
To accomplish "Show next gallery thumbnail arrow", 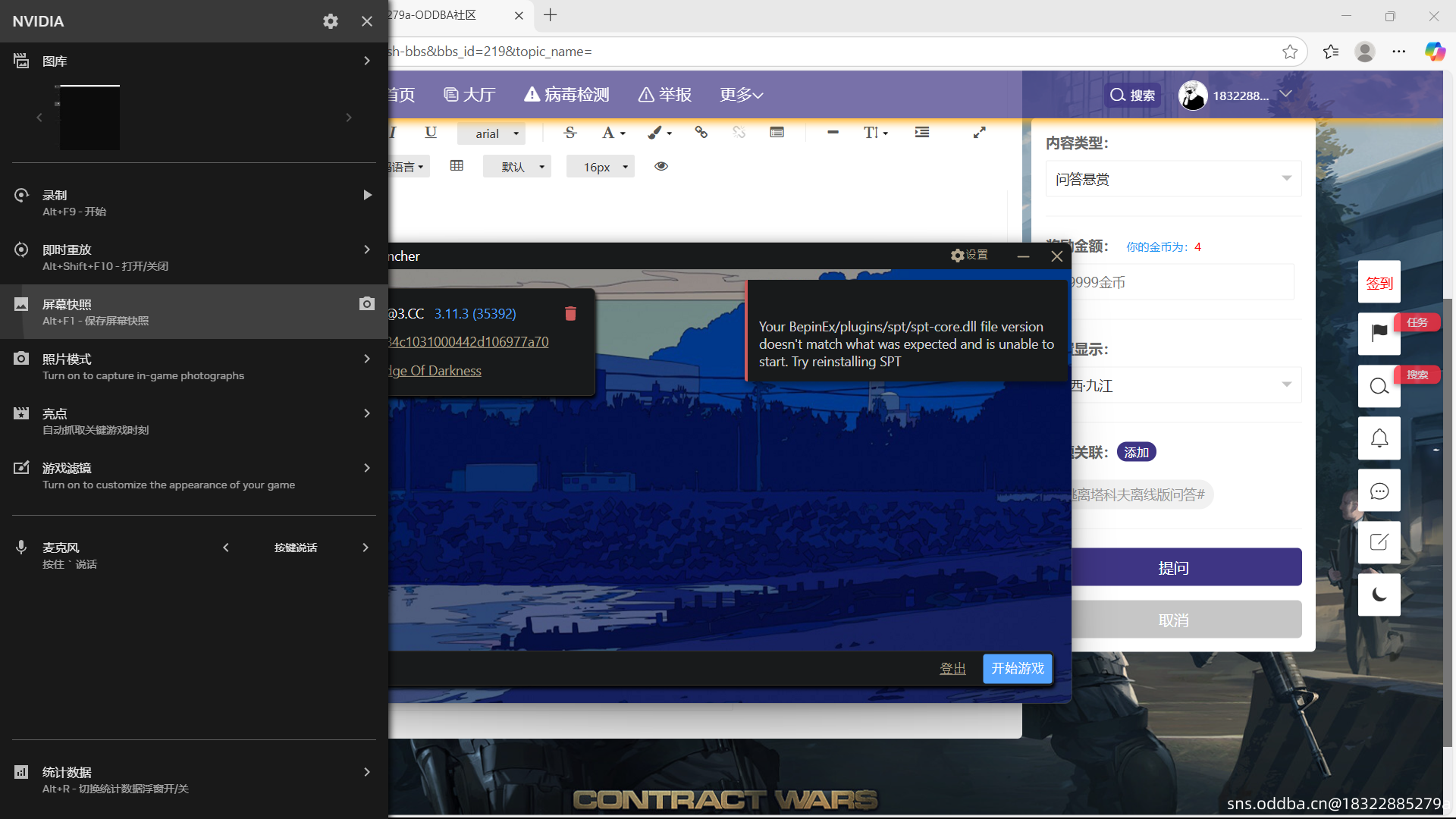I will pos(349,118).
